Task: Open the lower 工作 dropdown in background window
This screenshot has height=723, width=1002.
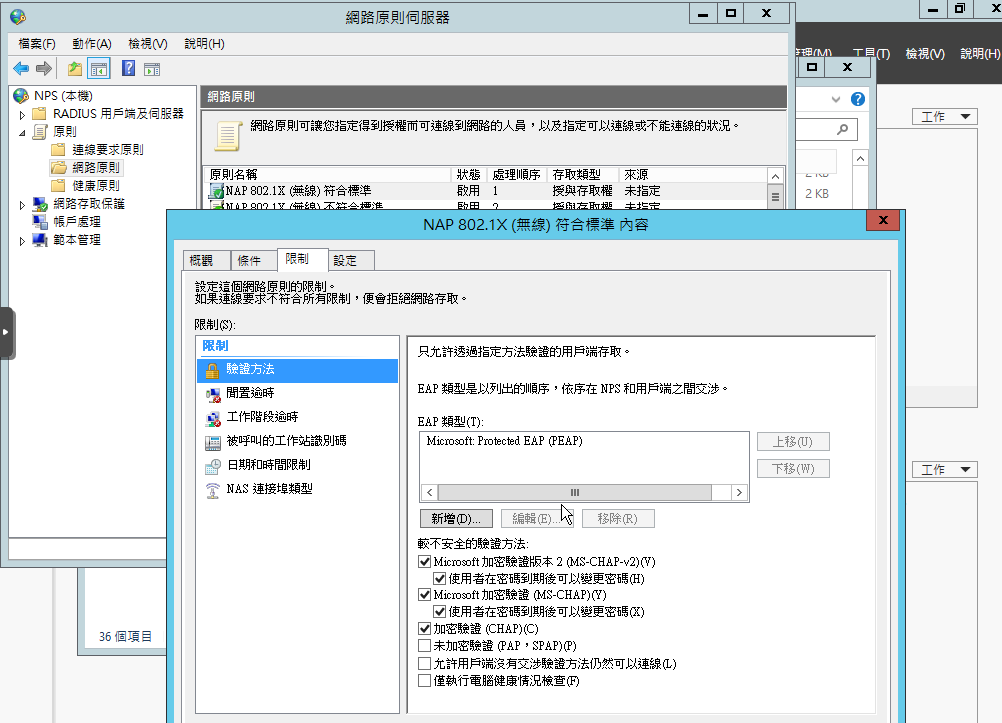Action: [945, 469]
